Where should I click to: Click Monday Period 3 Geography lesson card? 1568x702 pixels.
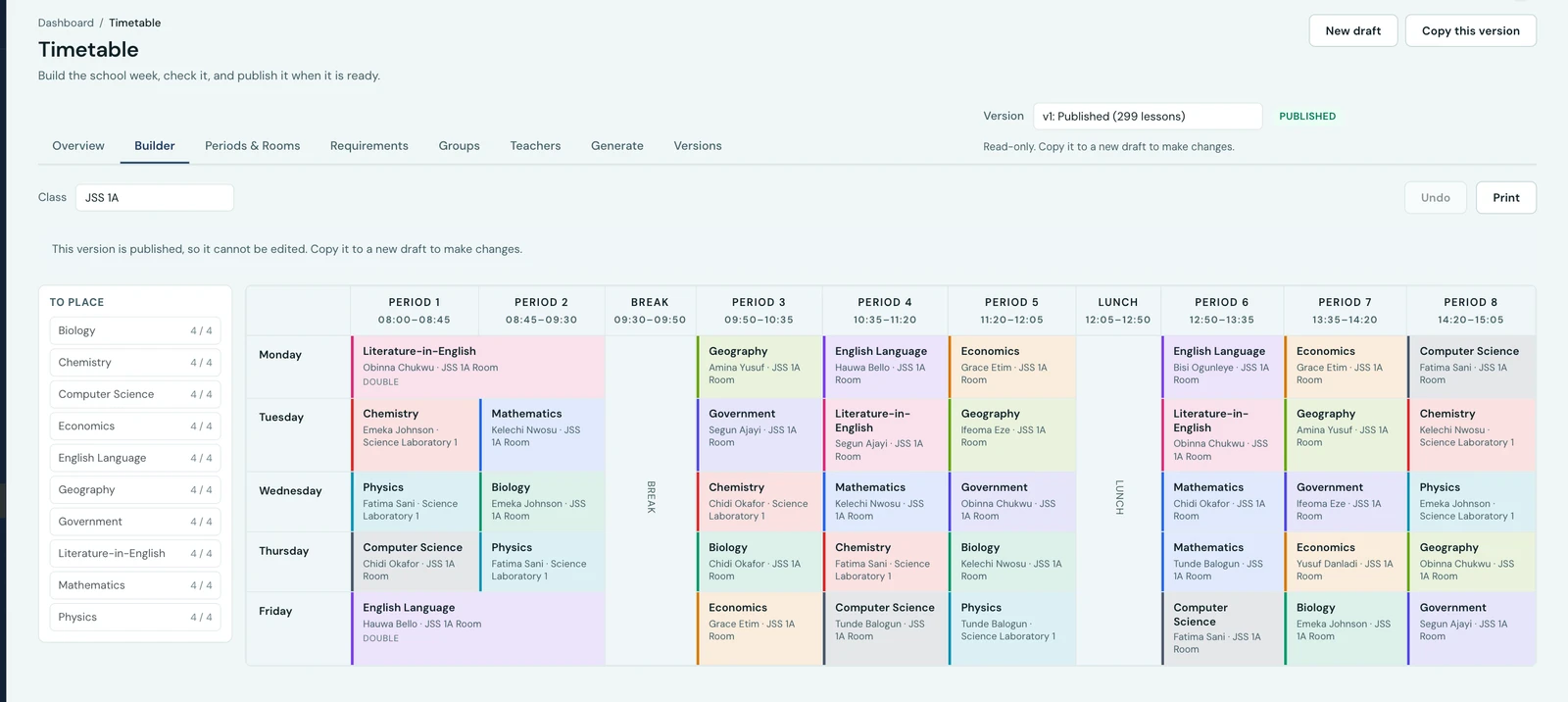click(759, 367)
